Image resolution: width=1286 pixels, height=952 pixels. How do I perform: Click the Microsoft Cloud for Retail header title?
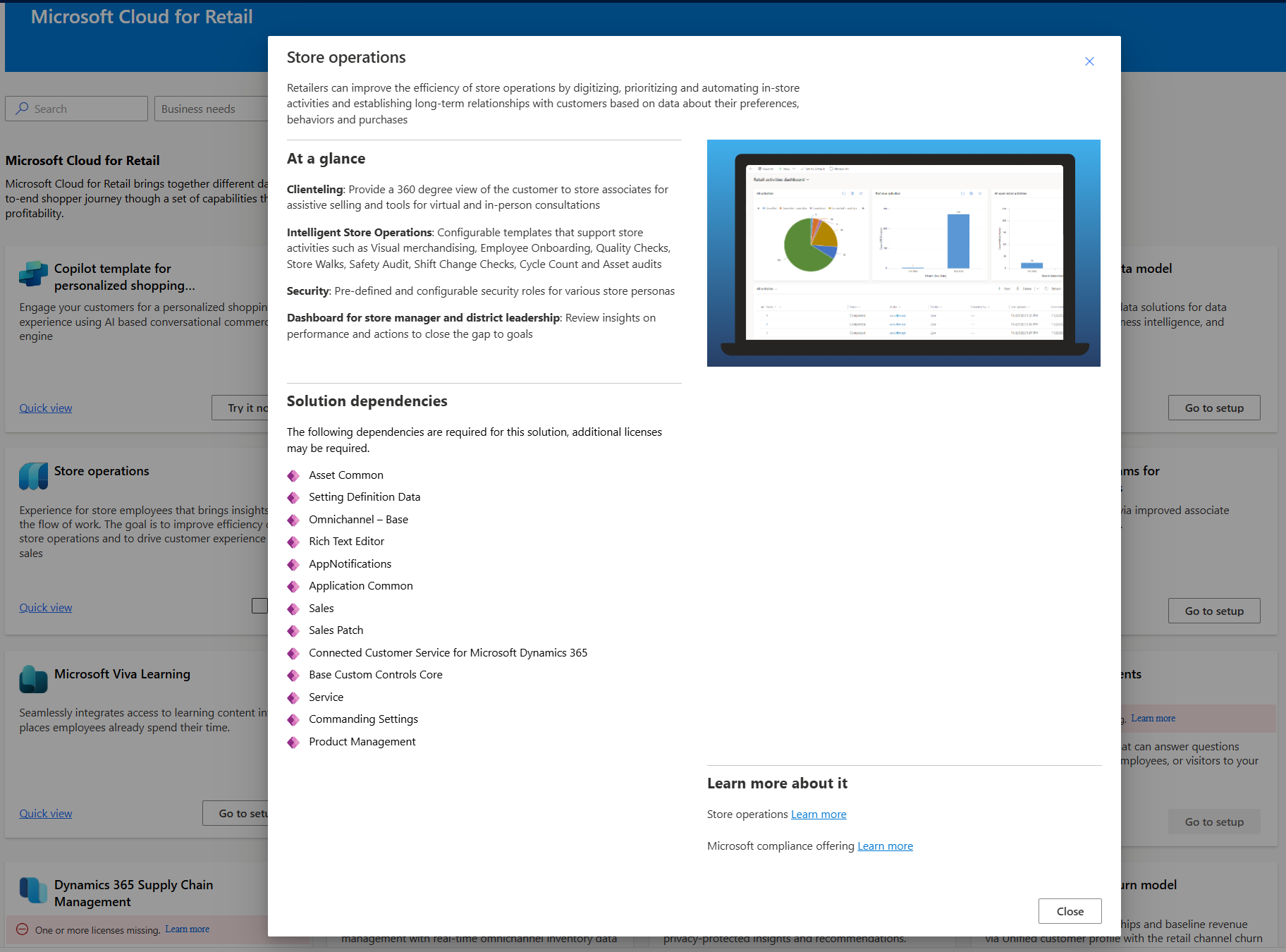(142, 16)
